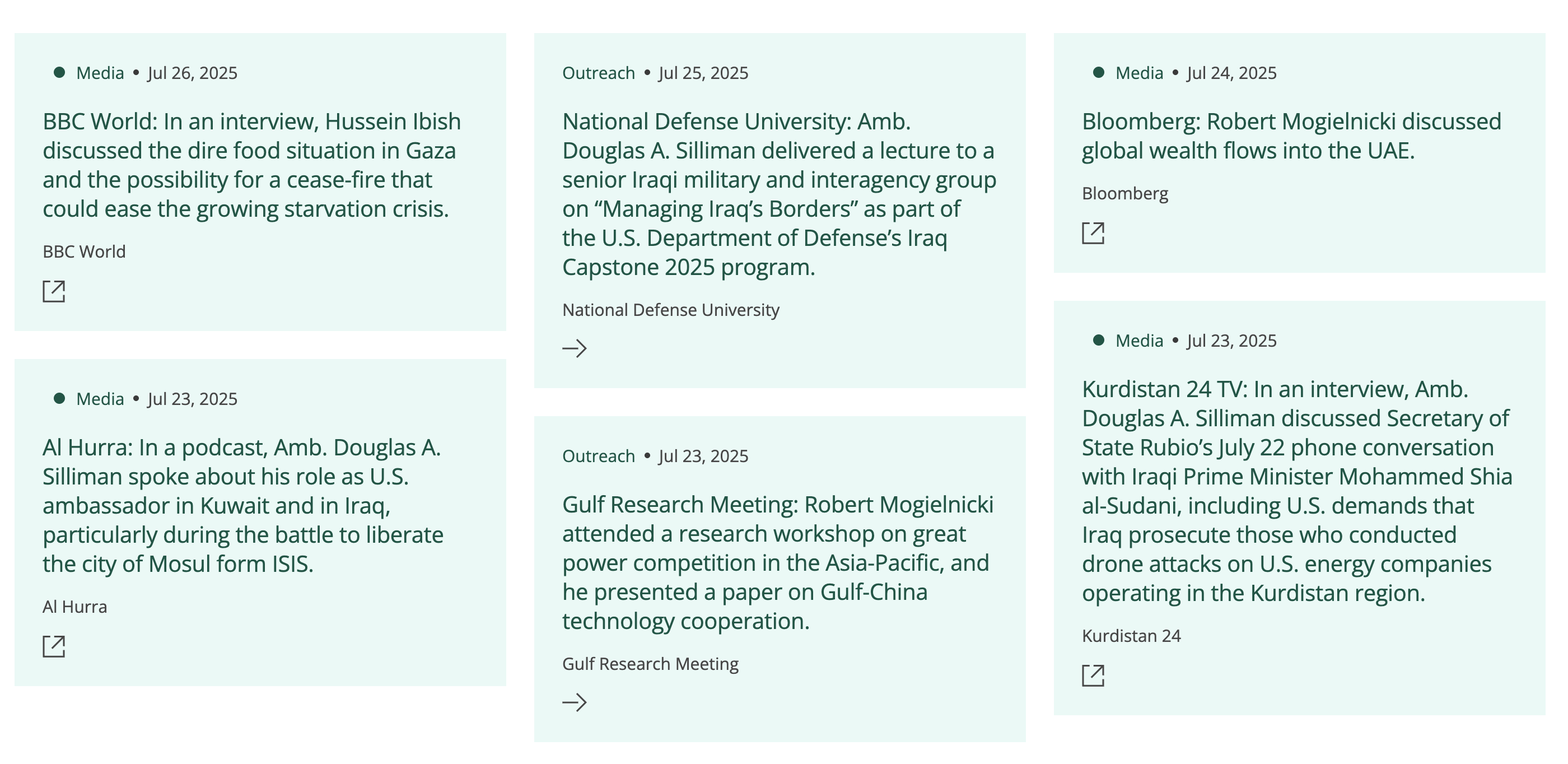This screenshot has height=764, width=1568.
Task: Open external link icon under Kurdistan 24
Action: tap(1093, 675)
